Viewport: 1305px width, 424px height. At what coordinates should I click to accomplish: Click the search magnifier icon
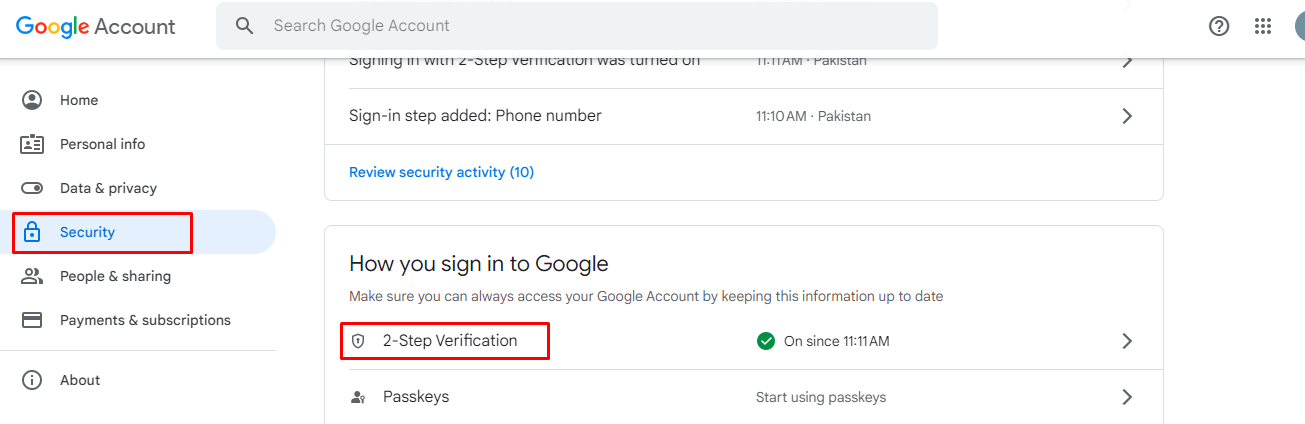coord(245,26)
